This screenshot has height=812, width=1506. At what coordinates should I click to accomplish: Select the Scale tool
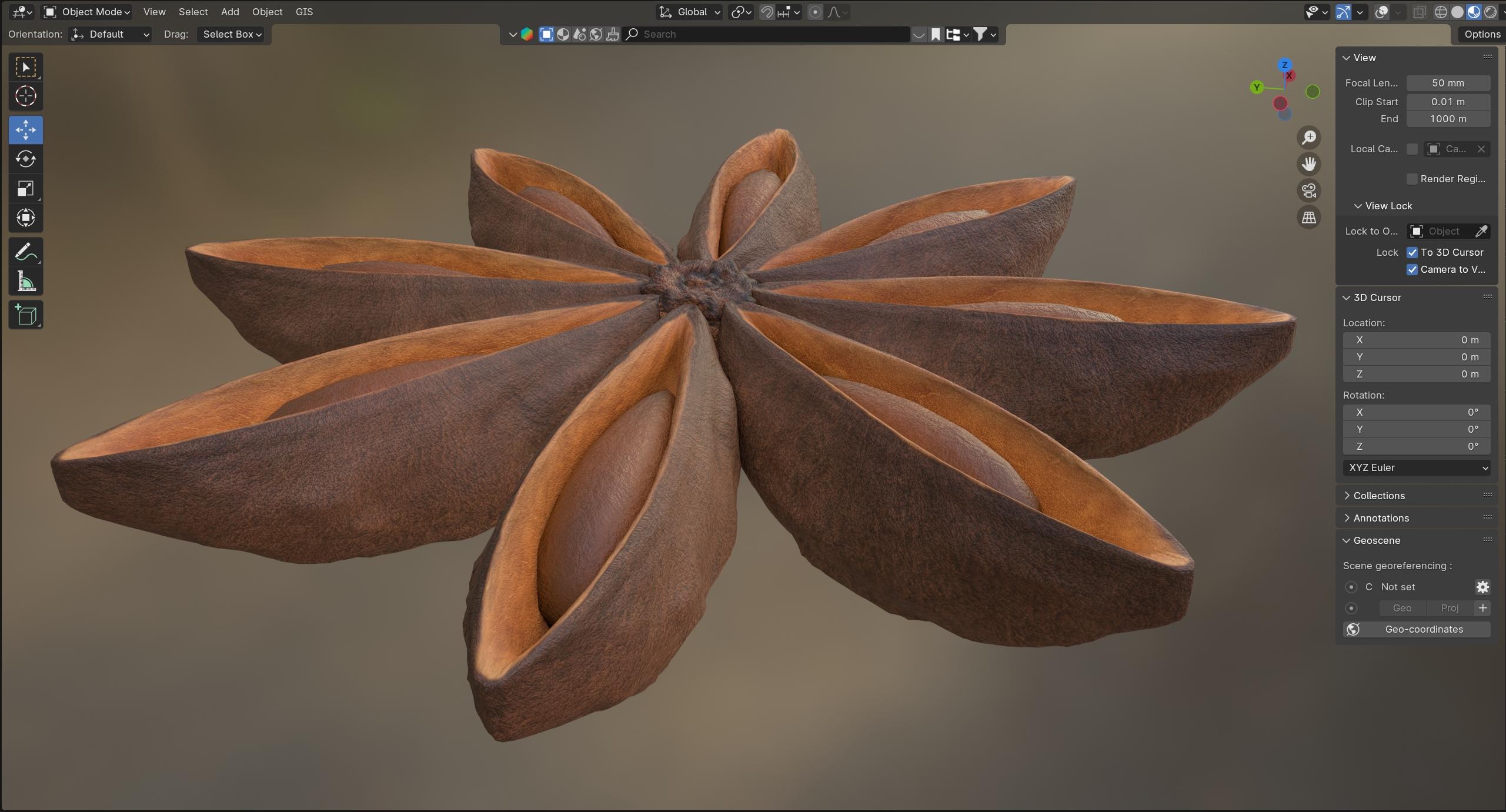pos(25,189)
